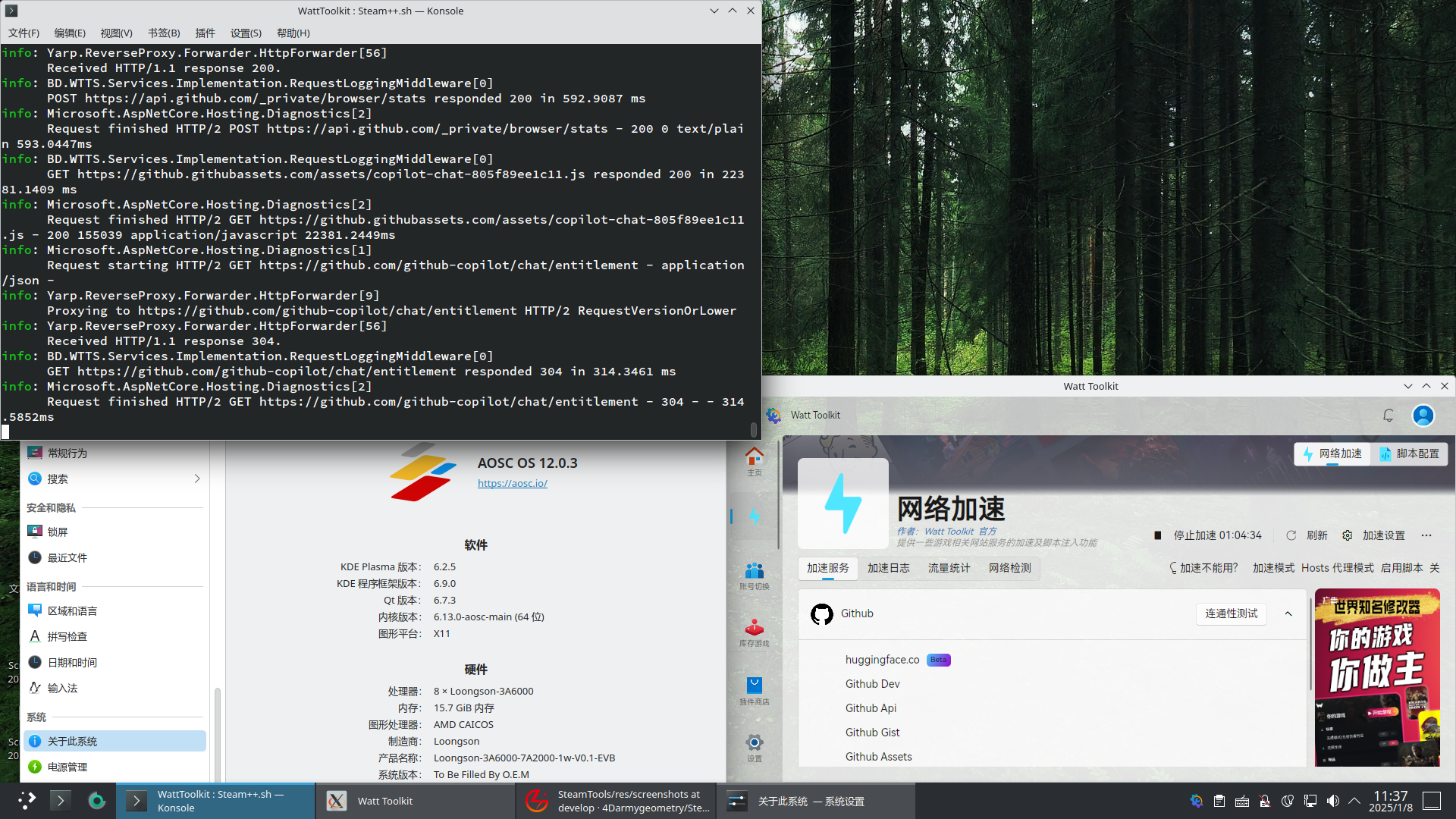Select 区域和语言 in settings sidebar
1456x819 pixels.
pos(115,610)
